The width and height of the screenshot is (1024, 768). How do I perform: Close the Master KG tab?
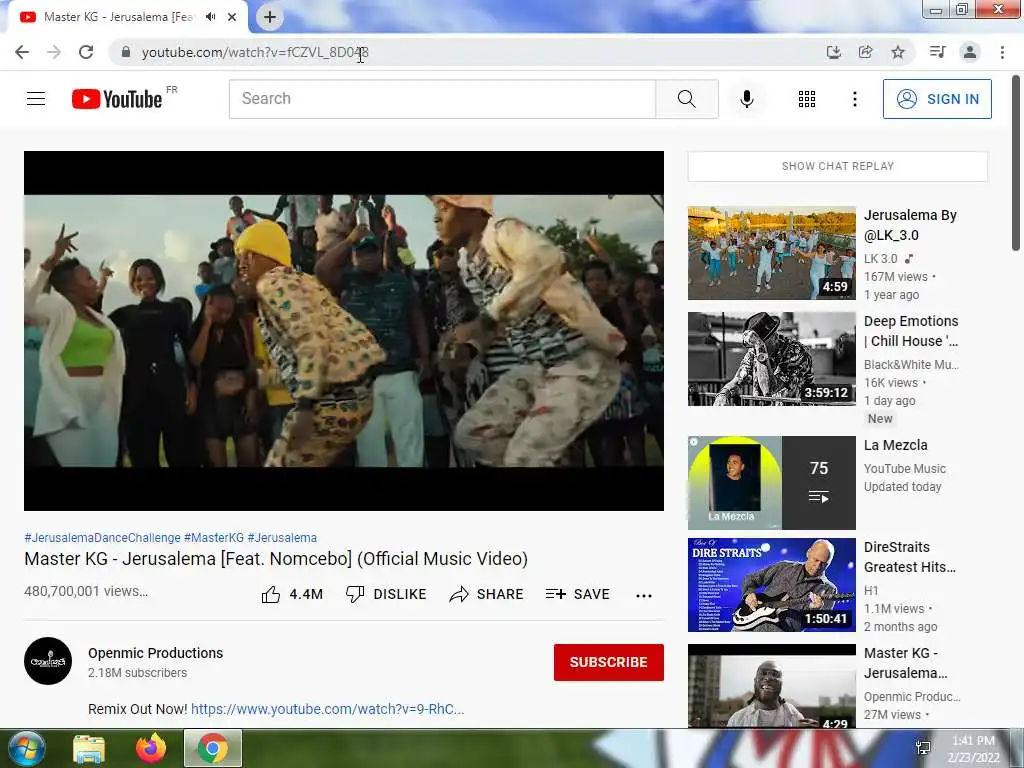[x=232, y=17]
